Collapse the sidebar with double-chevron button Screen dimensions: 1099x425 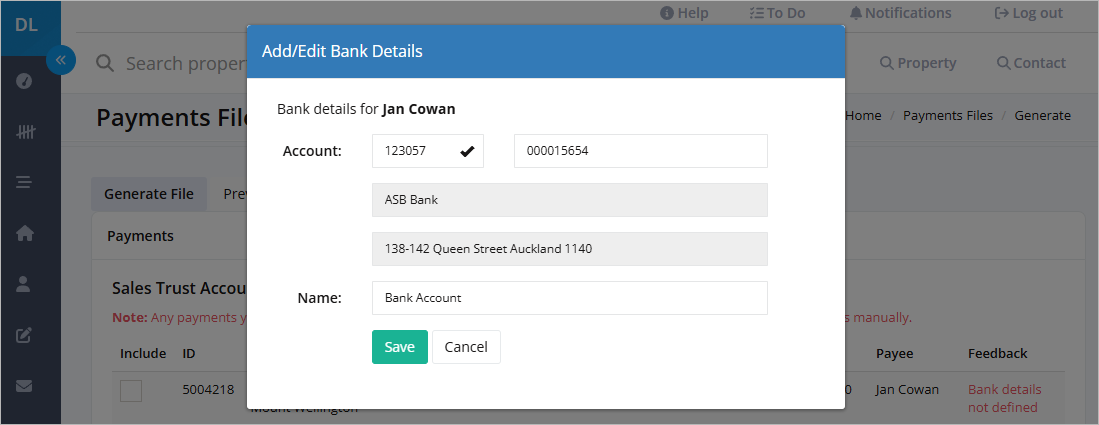point(61,60)
